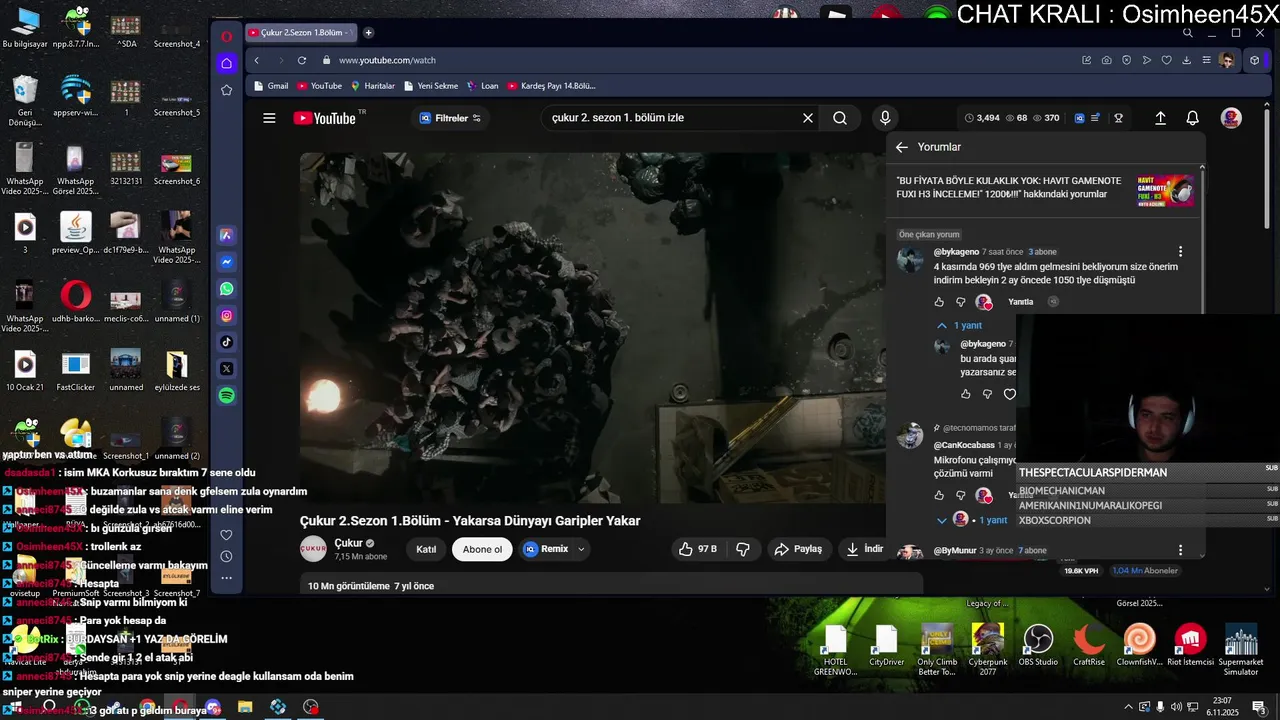Open Opera sidebar TikTok
1280x720 pixels.
click(227, 342)
